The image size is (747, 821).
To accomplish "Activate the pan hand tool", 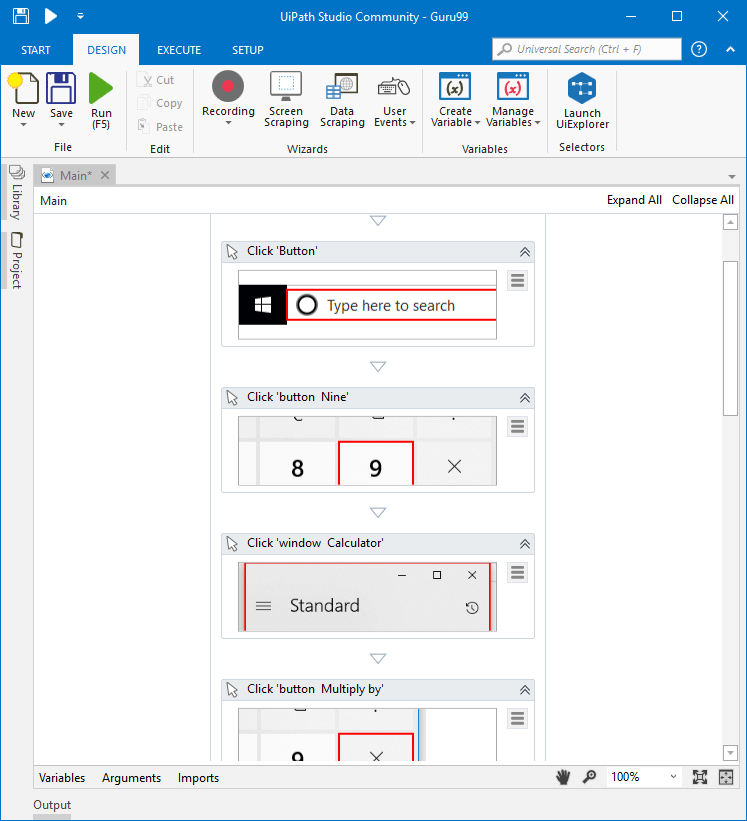I will click(565, 777).
